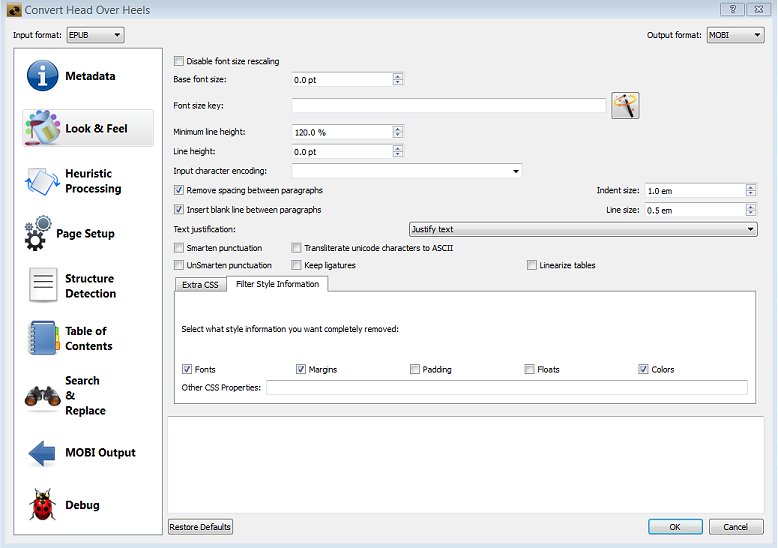Uncheck the Fonts style filter
This screenshot has height=548, width=778.
(187, 369)
